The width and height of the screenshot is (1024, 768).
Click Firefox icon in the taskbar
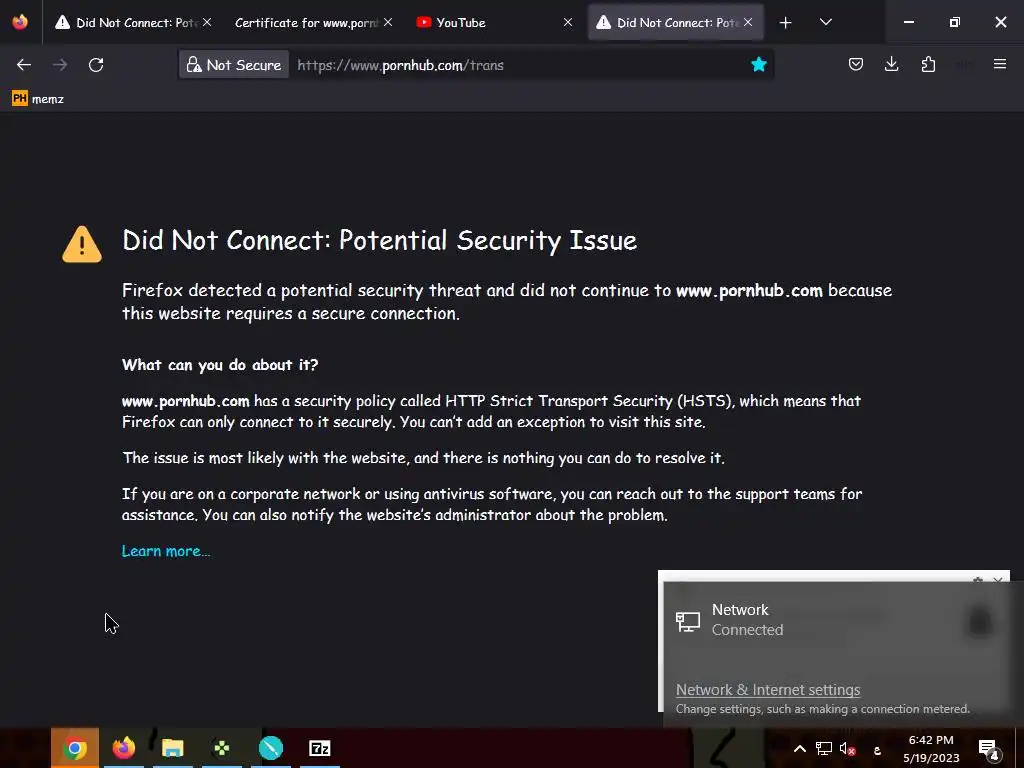(123, 748)
